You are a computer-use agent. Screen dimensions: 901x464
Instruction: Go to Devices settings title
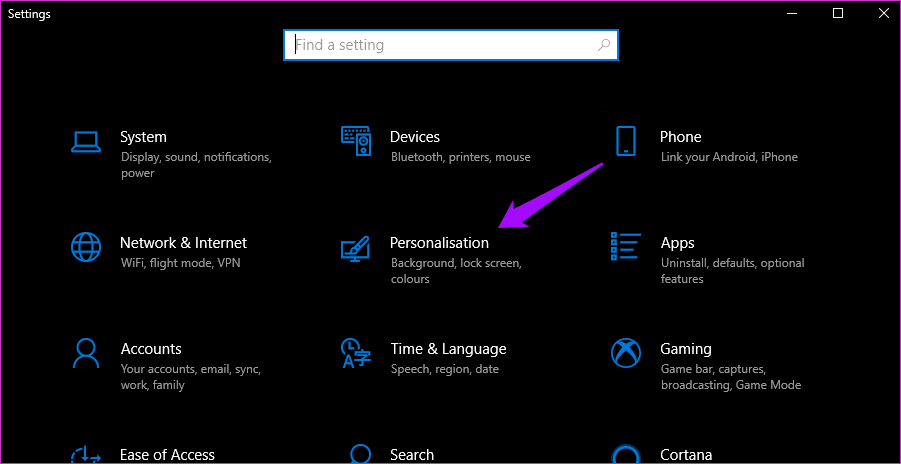pyautogui.click(x=415, y=137)
